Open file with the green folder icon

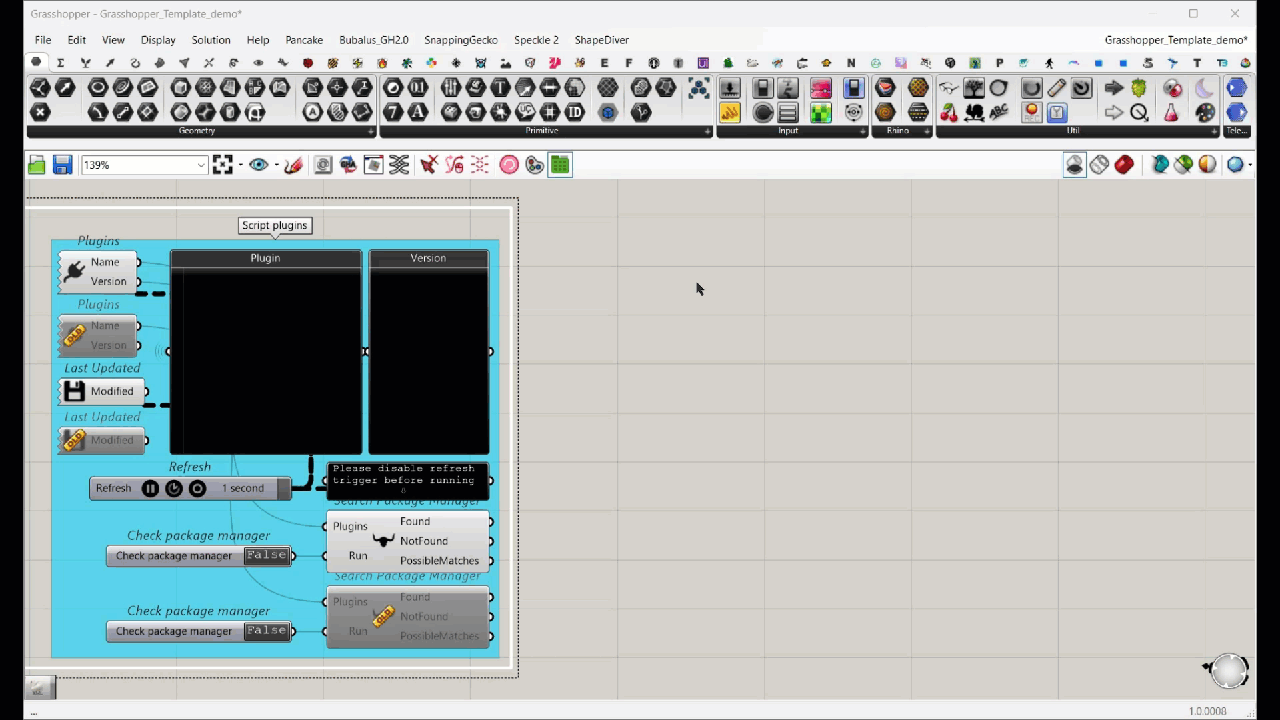37,165
